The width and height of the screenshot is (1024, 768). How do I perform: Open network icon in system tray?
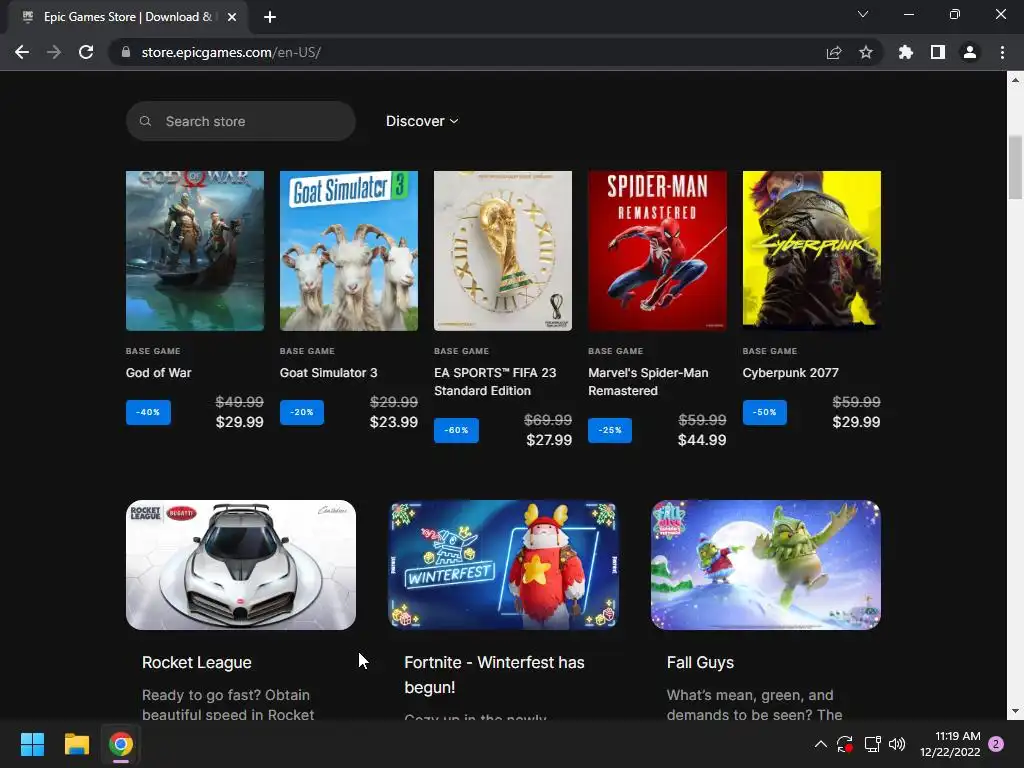pos(872,744)
